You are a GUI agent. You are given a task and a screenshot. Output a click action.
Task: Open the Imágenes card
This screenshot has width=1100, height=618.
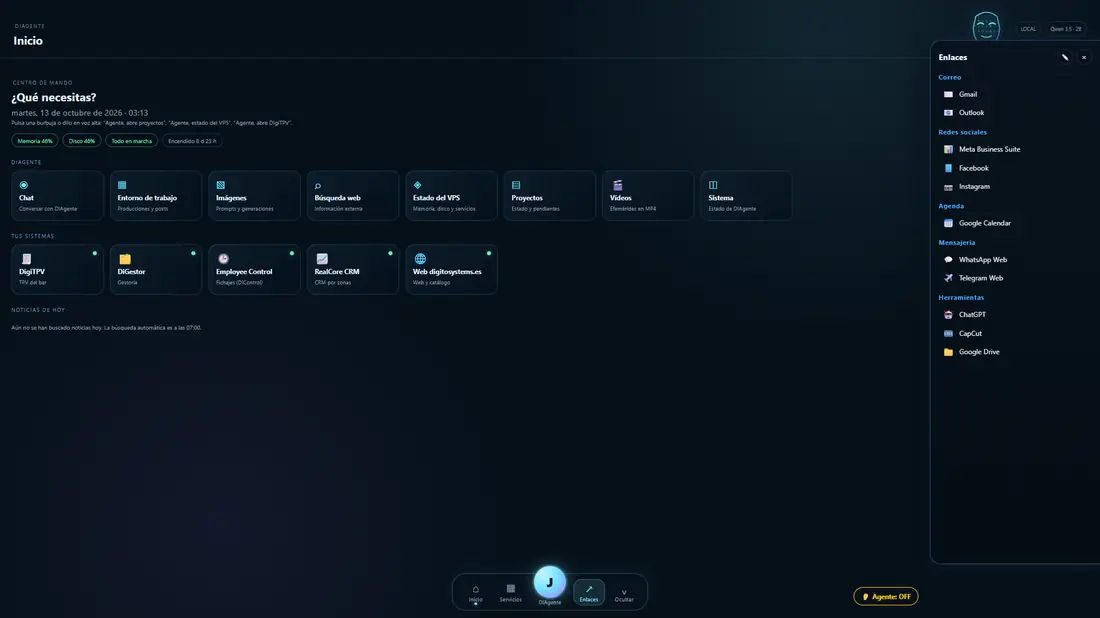click(254, 196)
